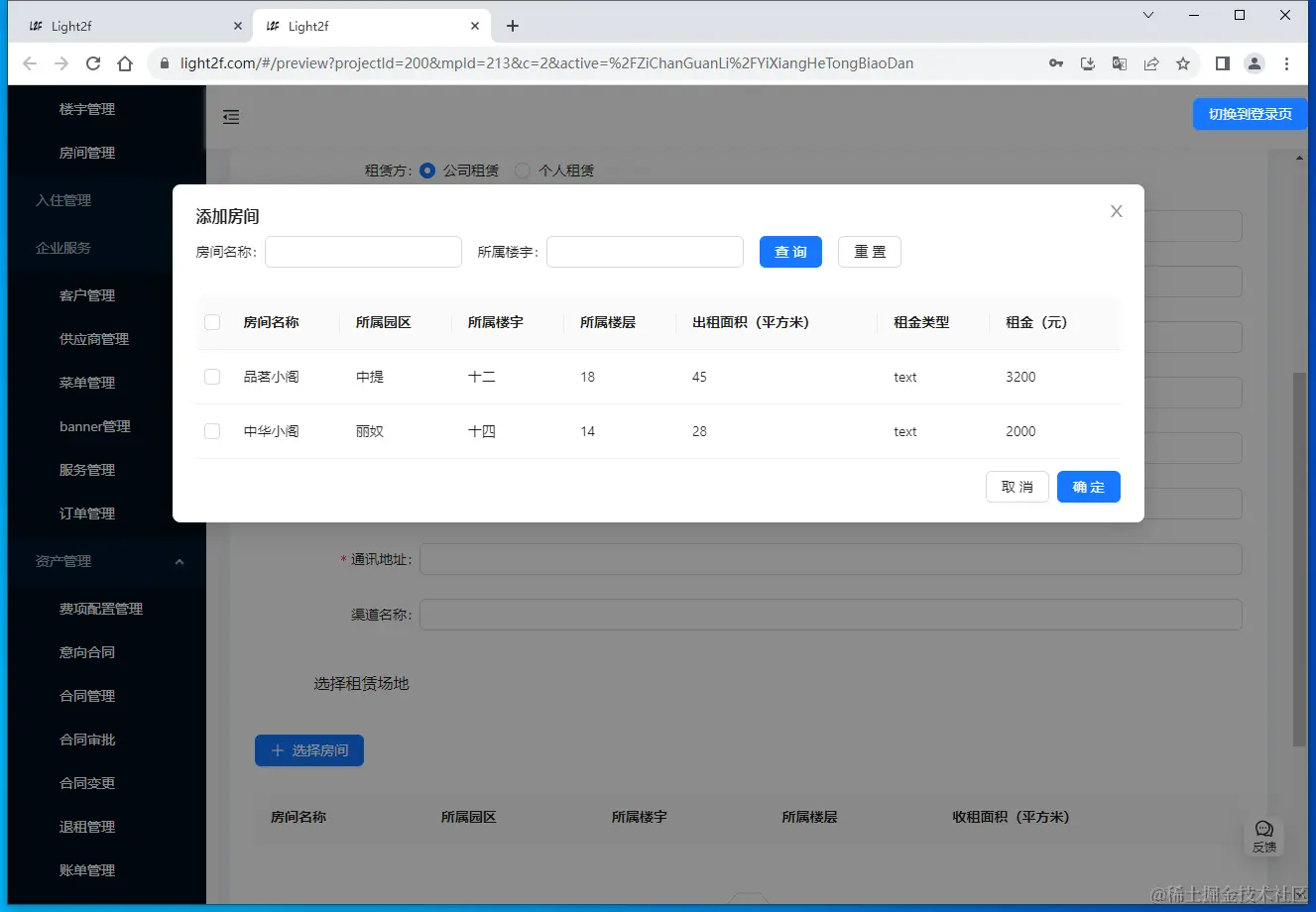Click the 品茗小阁 room name cell
Viewport: 1316px width, 912px height.
(x=271, y=377)
